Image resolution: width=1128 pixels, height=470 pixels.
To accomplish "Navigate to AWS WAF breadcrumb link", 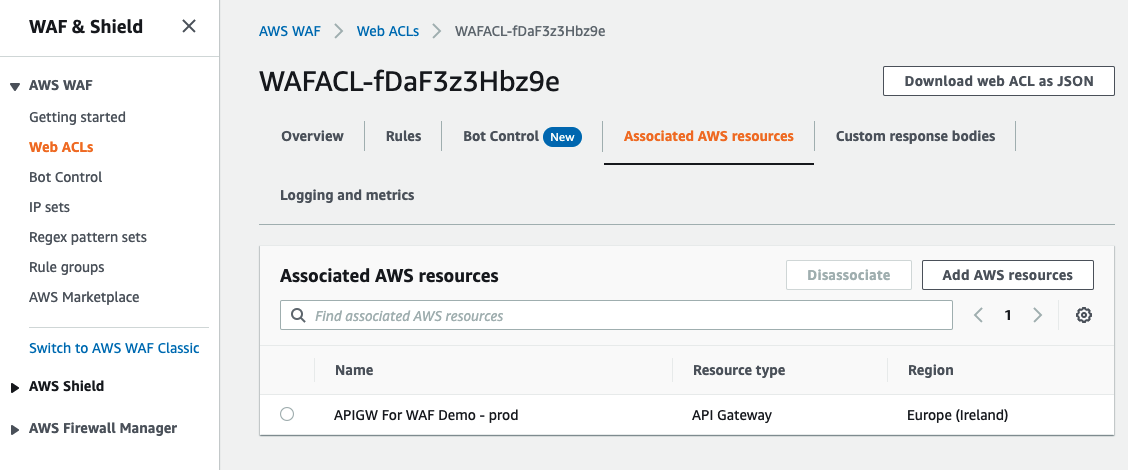I will click(289, 31).
